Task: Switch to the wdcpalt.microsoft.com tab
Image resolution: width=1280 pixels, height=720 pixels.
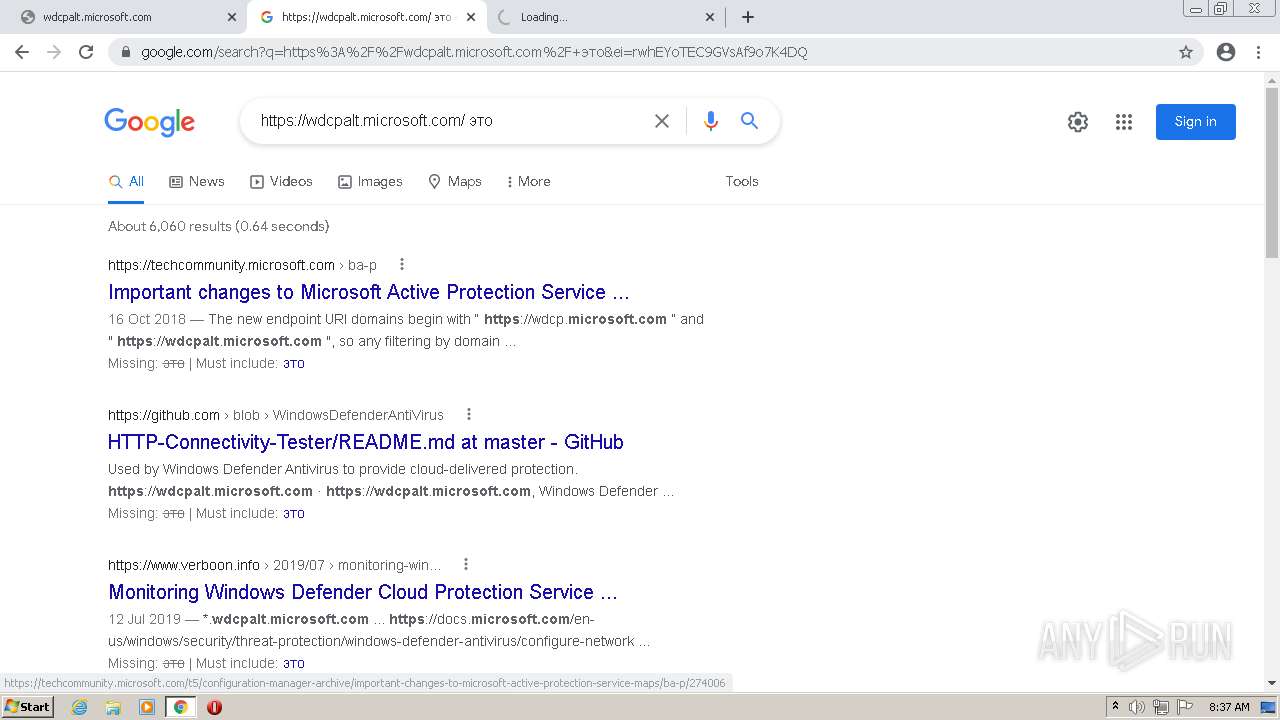Action: click(x=125, y=17)
